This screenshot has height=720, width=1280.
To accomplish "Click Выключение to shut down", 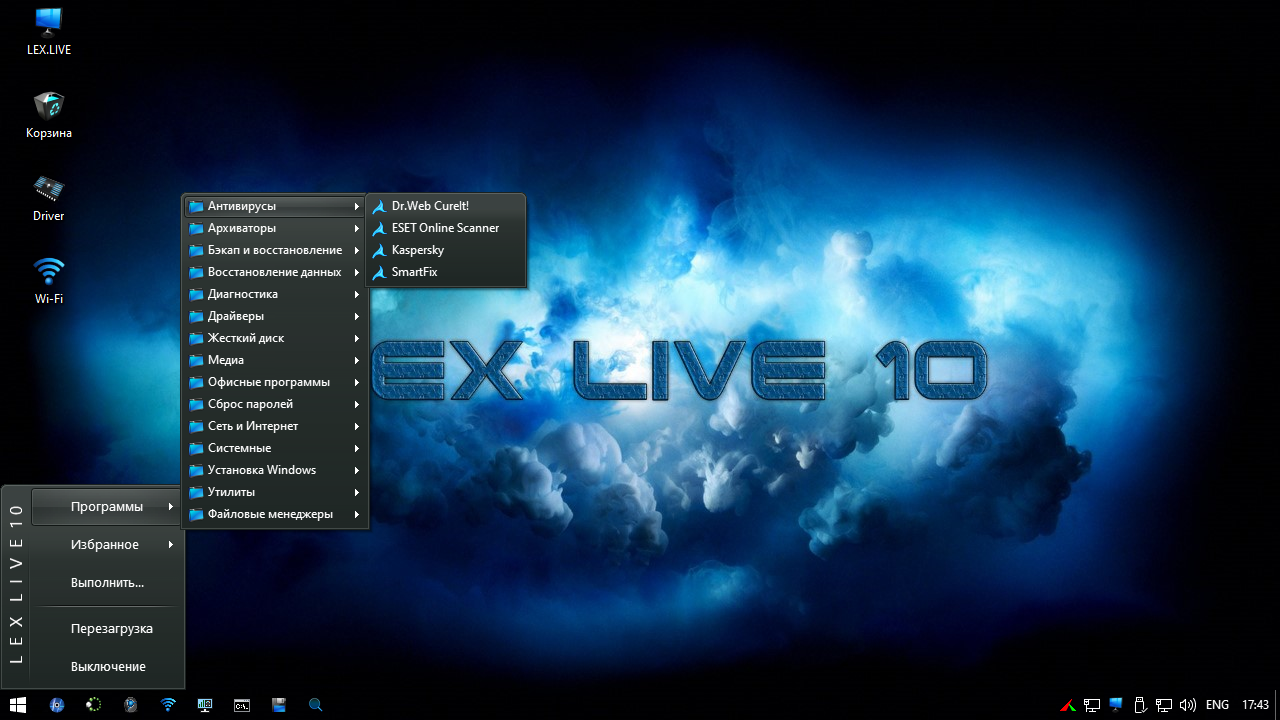I will click(x=108, y=667).
